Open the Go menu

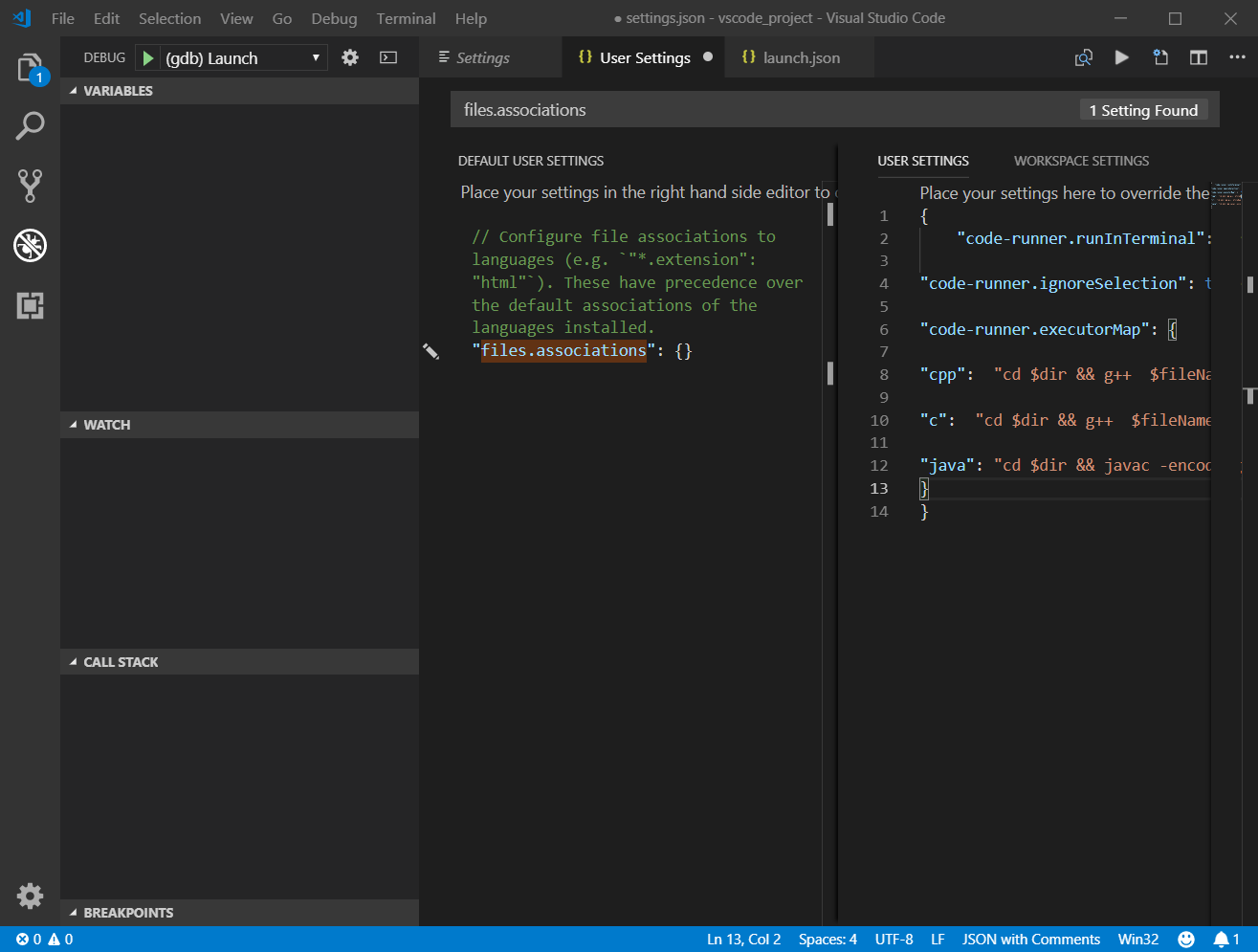point(282,18)
